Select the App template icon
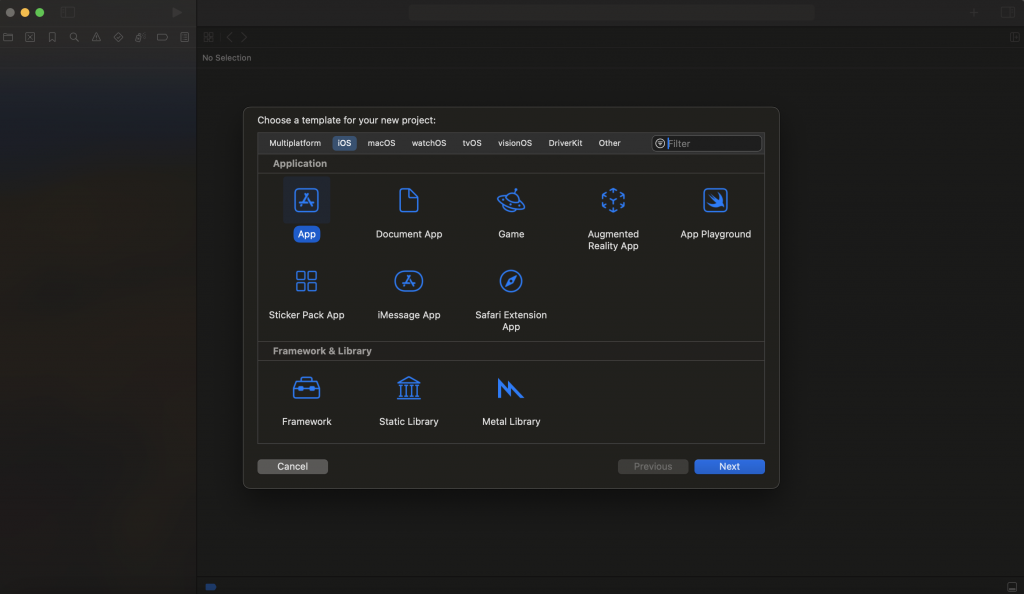 pyautogui.click(x=306, y=200)
